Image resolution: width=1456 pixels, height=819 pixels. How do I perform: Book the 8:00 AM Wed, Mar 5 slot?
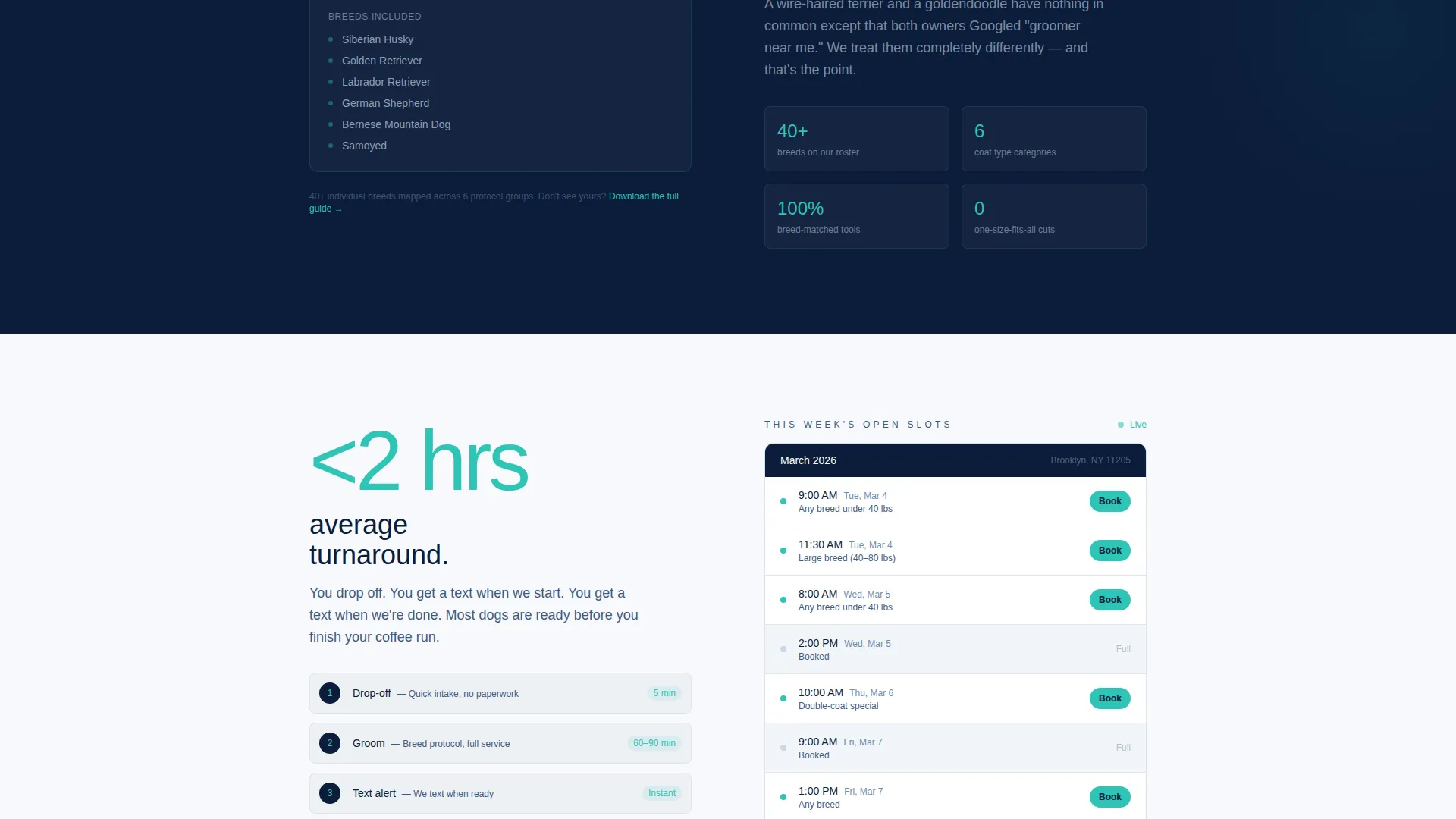tap(1110, 600)
